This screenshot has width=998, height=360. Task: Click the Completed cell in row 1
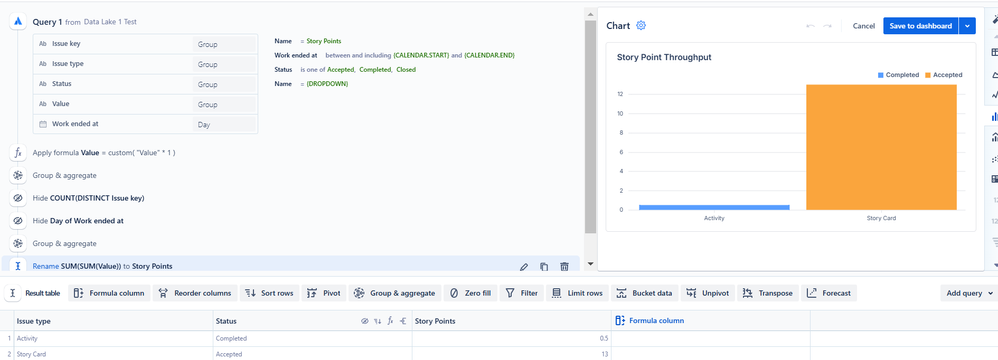pyautogui.click(x=313, y=338)
